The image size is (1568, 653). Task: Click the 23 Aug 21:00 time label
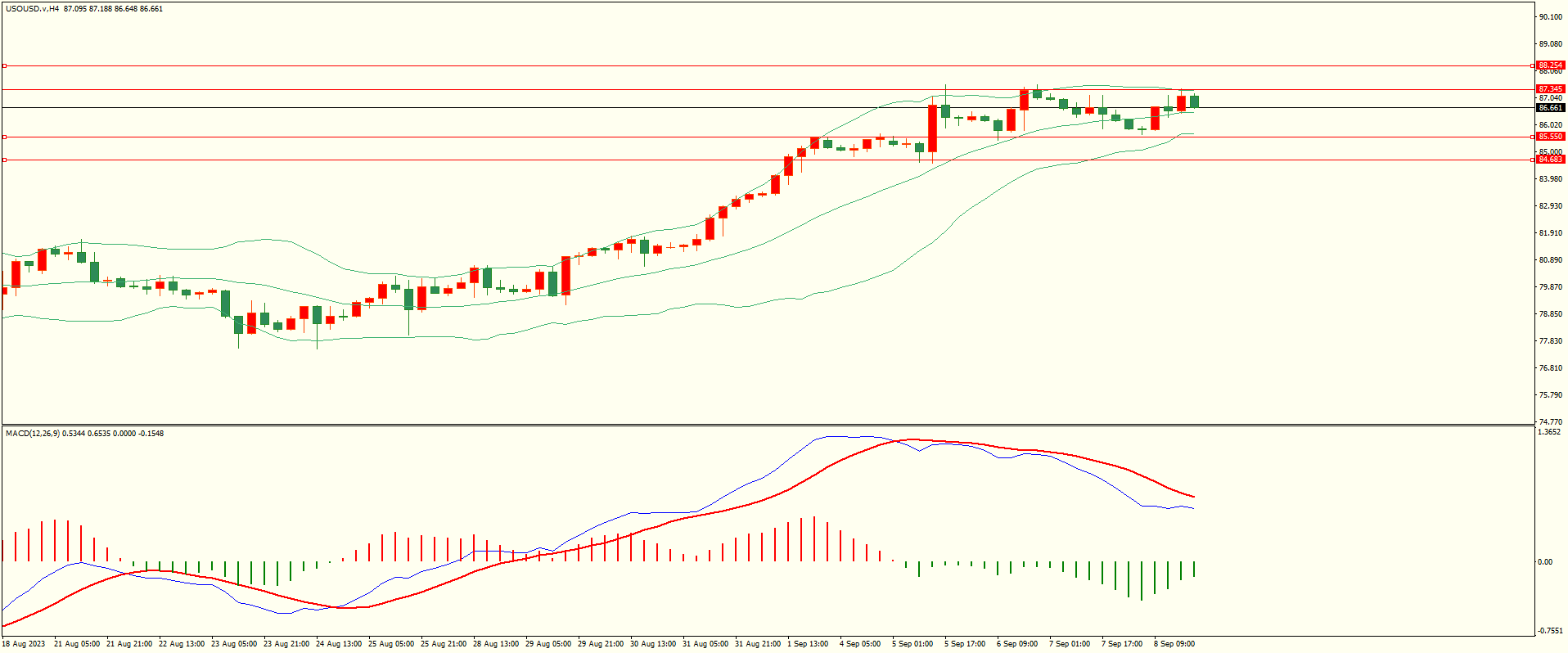pyautogui.click(x=286, y=644)
